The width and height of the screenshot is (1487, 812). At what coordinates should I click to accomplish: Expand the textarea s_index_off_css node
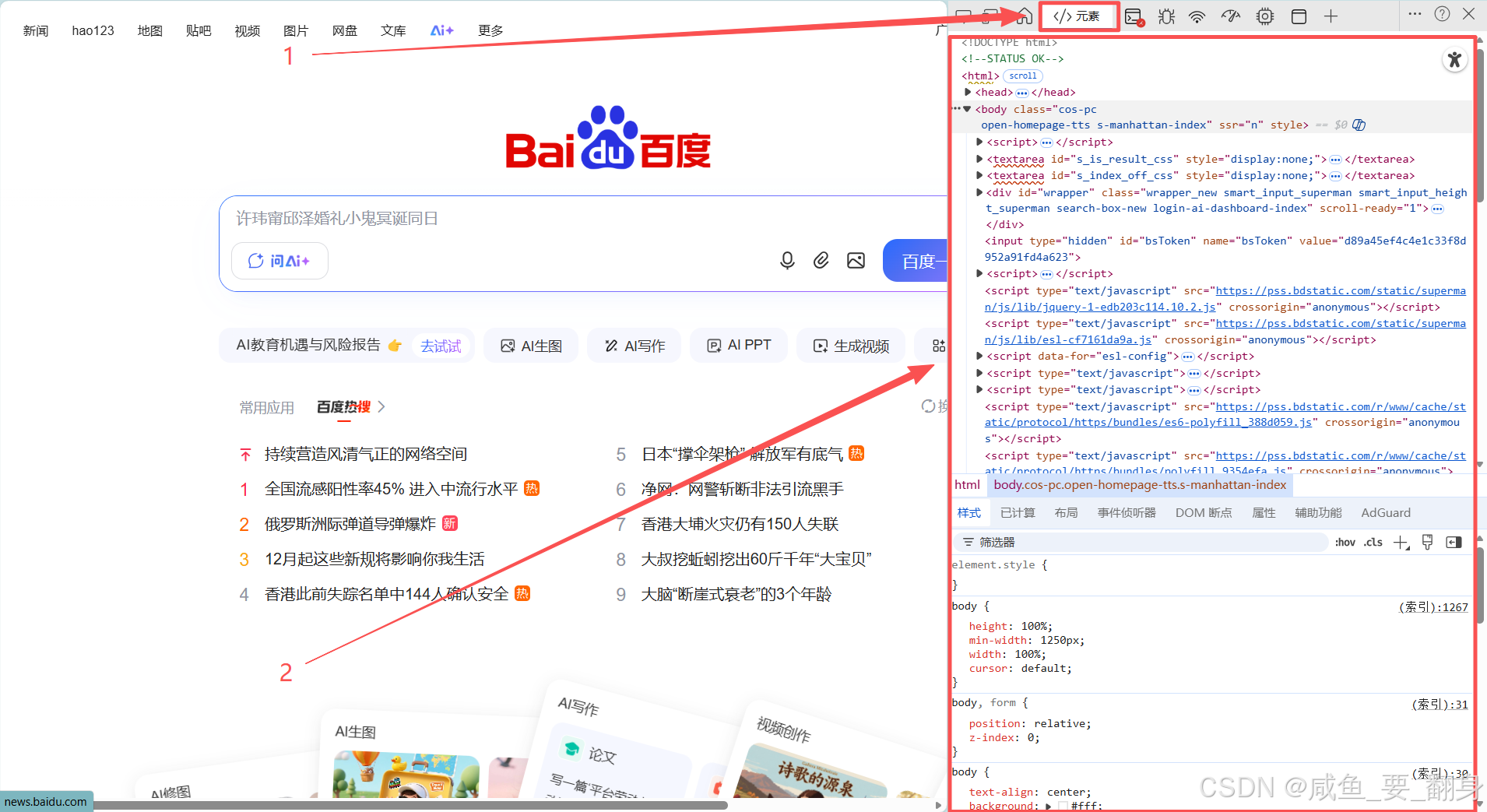[979, 175]
